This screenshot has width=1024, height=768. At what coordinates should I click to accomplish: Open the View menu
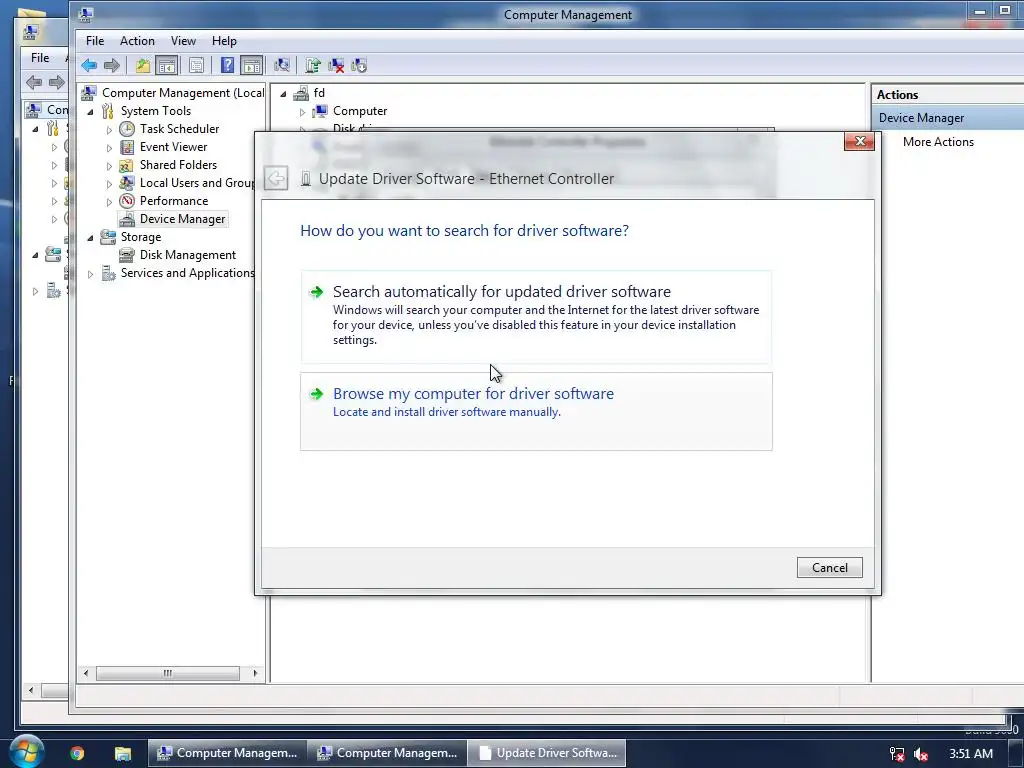tap(184, 40)
